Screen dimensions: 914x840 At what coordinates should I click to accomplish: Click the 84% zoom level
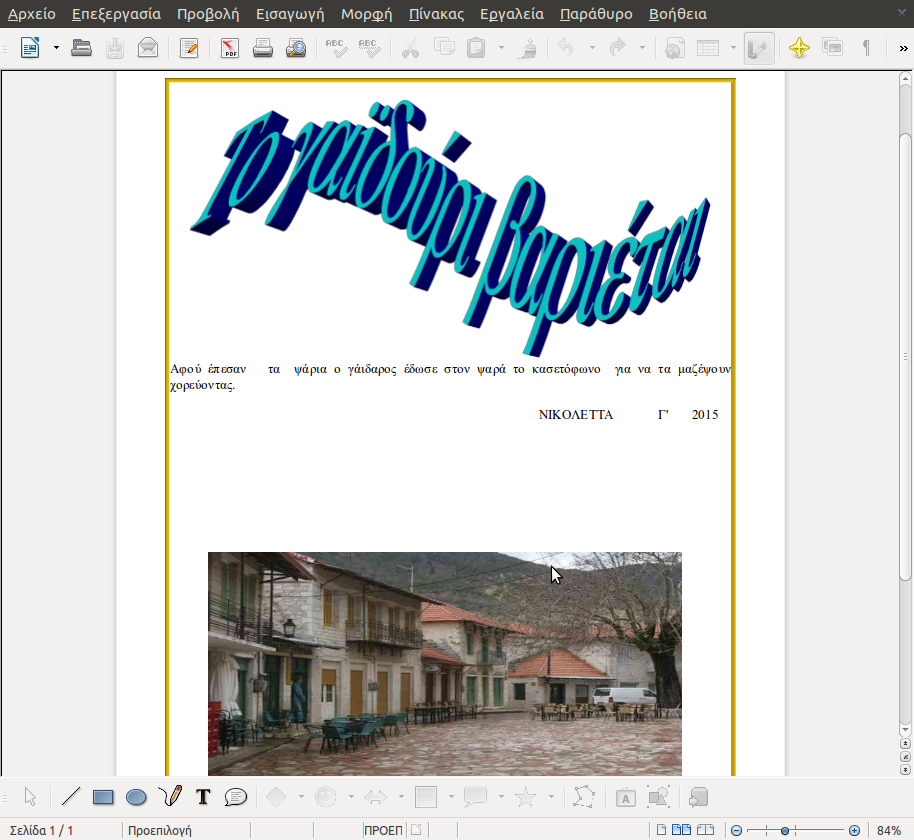[889, 831]
